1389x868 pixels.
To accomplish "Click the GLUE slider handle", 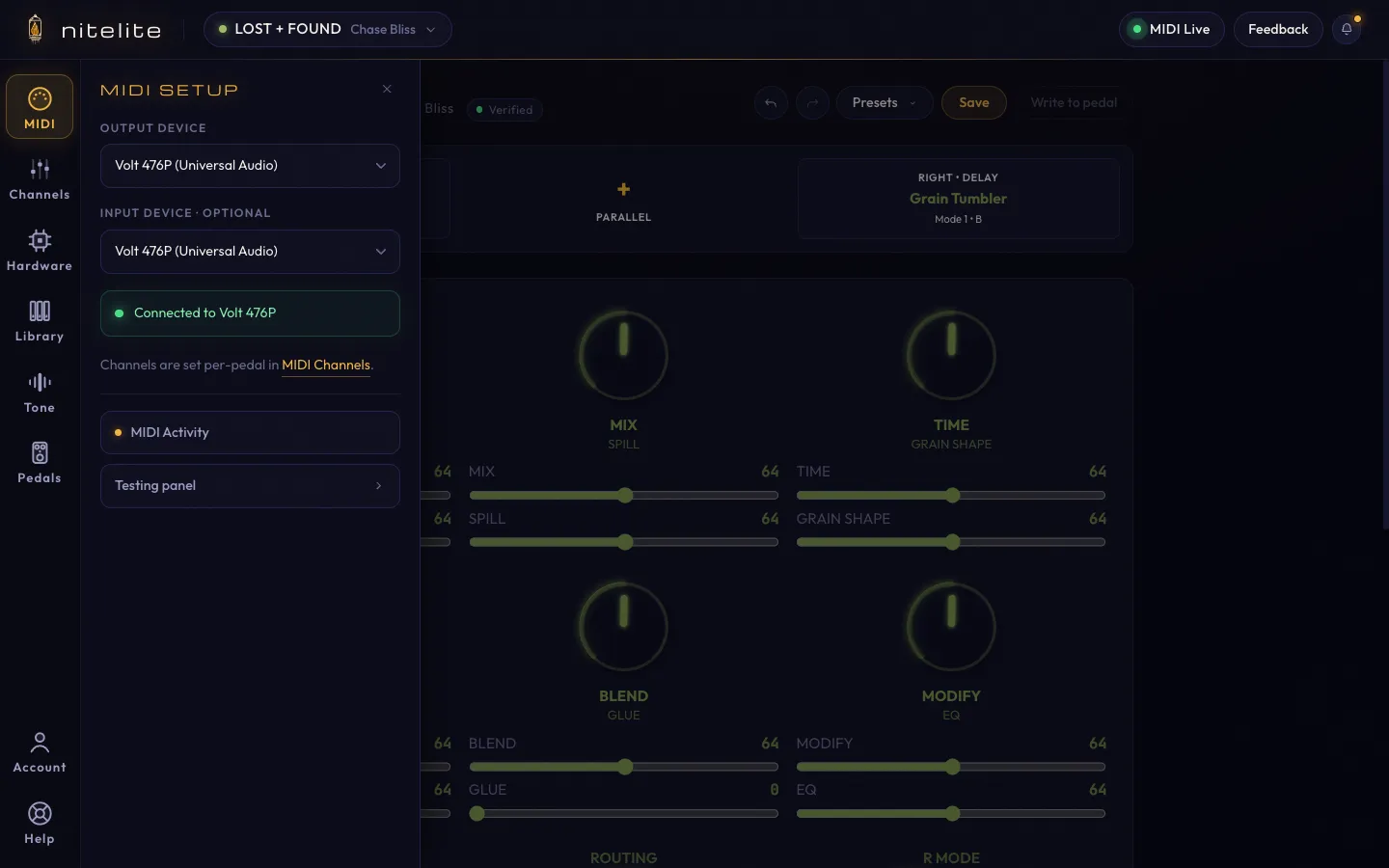I will pyautogui.click(x=477, y=814).
